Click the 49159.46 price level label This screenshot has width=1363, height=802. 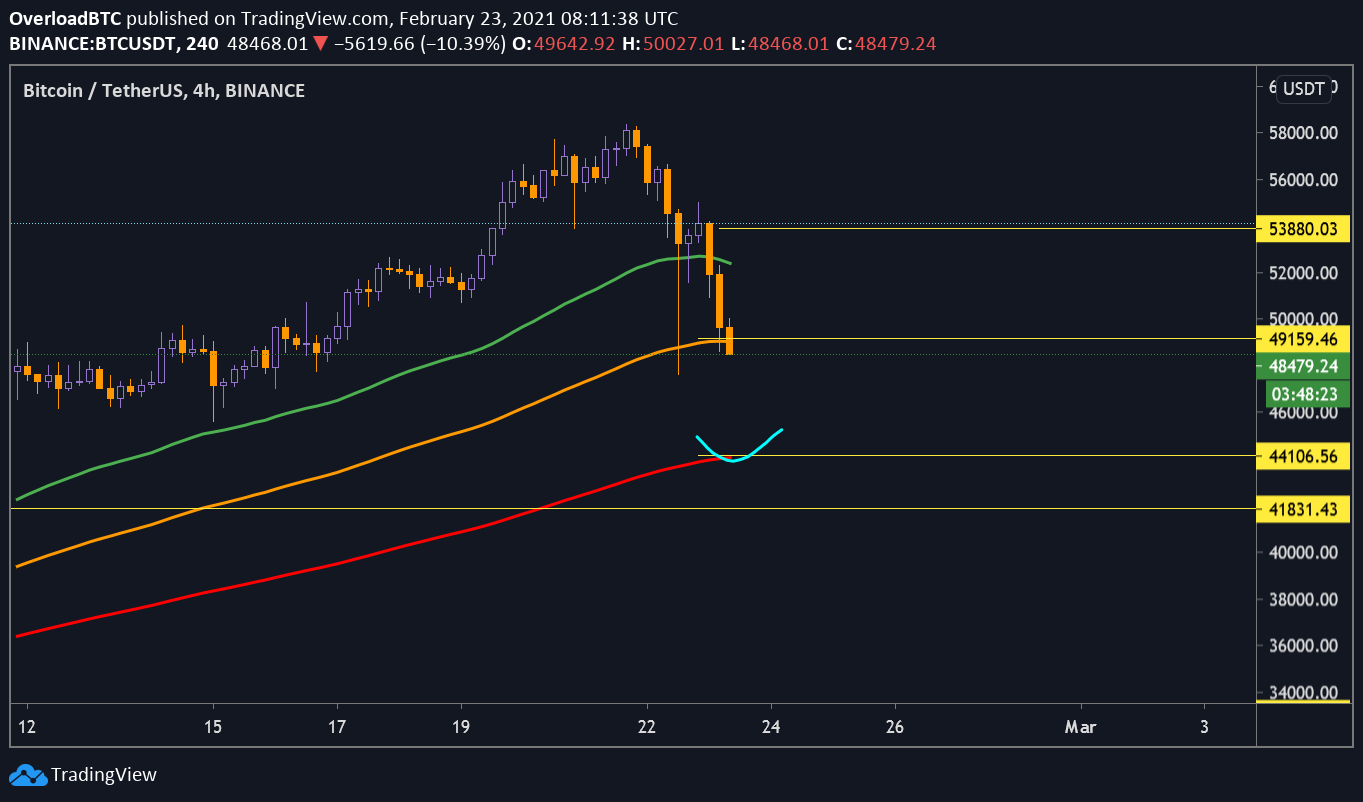[1303, 339]
